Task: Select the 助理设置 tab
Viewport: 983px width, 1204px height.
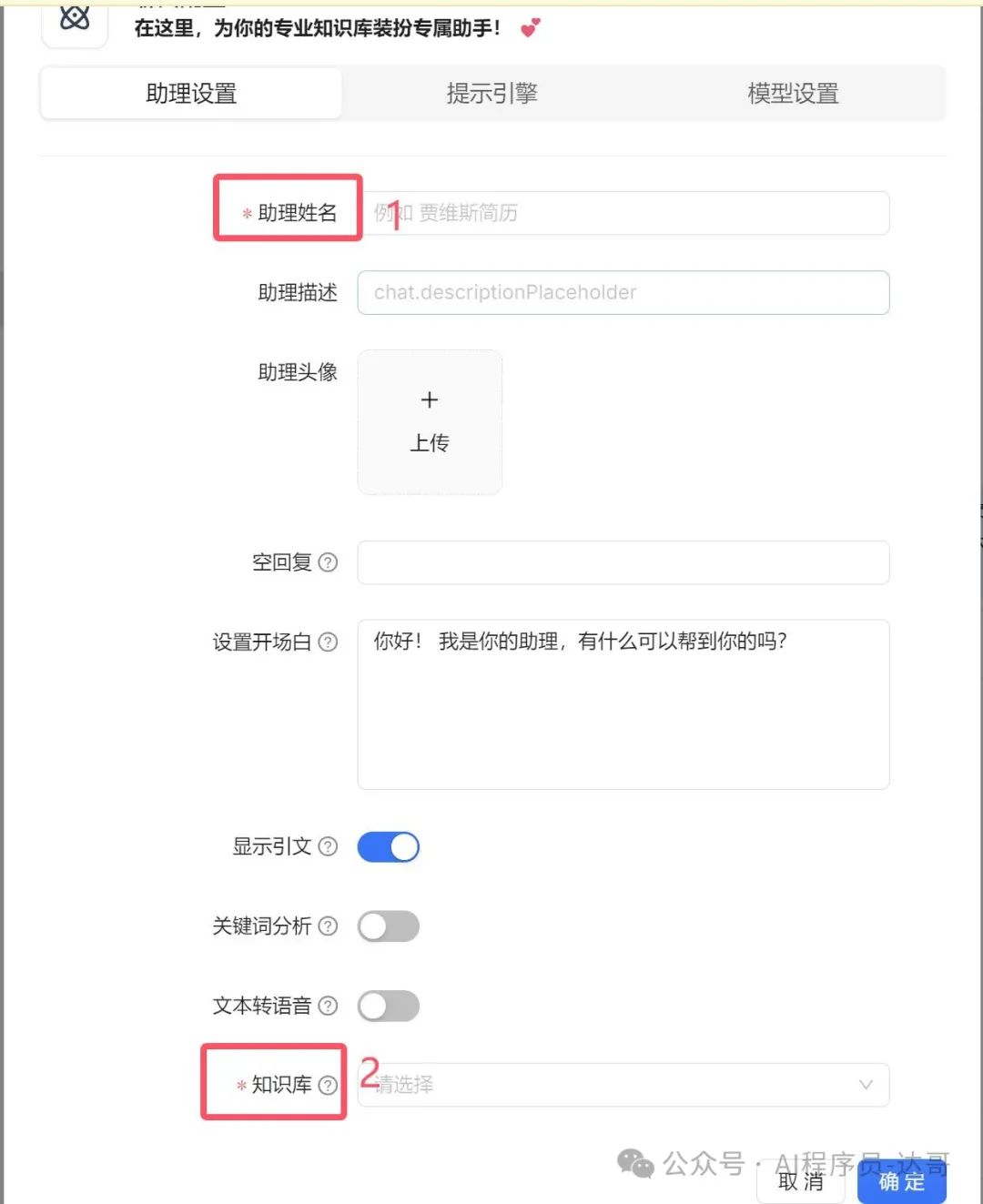Action: coord(191,93)
